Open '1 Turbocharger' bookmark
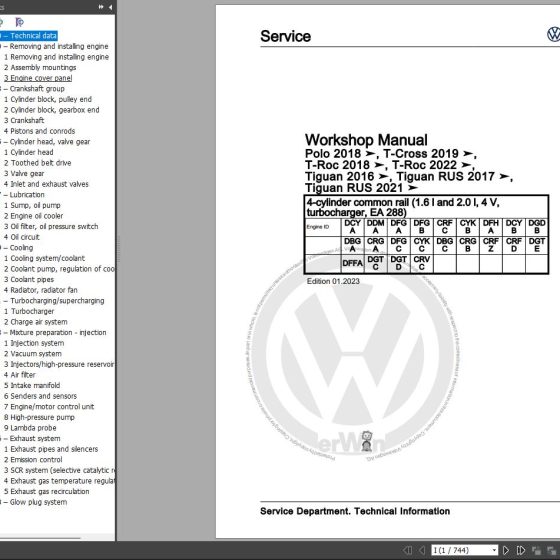This screenshot has width=560, height=560. pos(29,311)
